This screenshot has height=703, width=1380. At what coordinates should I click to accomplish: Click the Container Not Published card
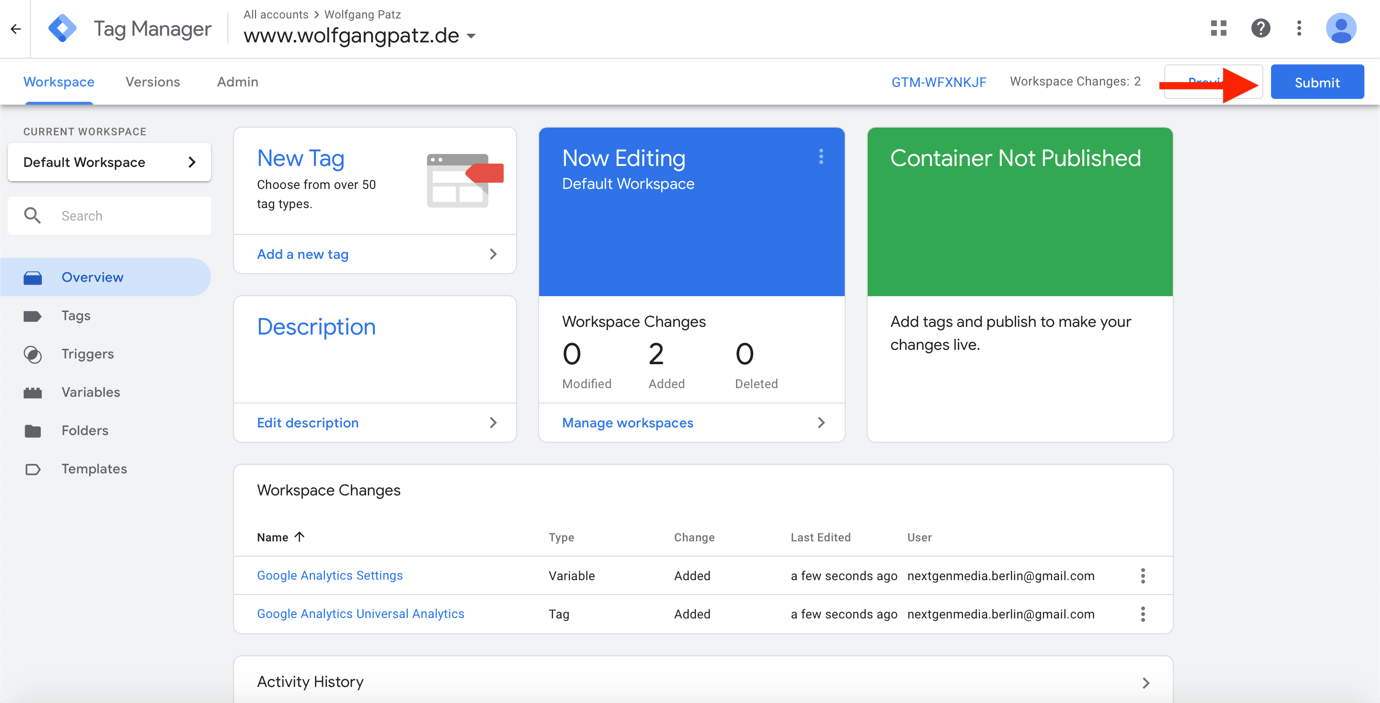(1020, 285)
